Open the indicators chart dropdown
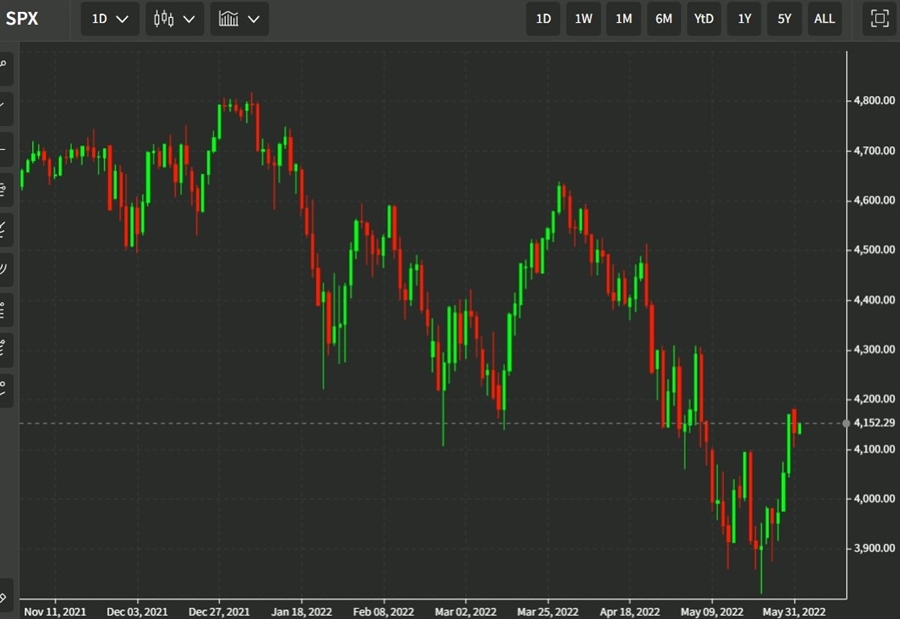900x619 pixels. click(x=239, y=19)
